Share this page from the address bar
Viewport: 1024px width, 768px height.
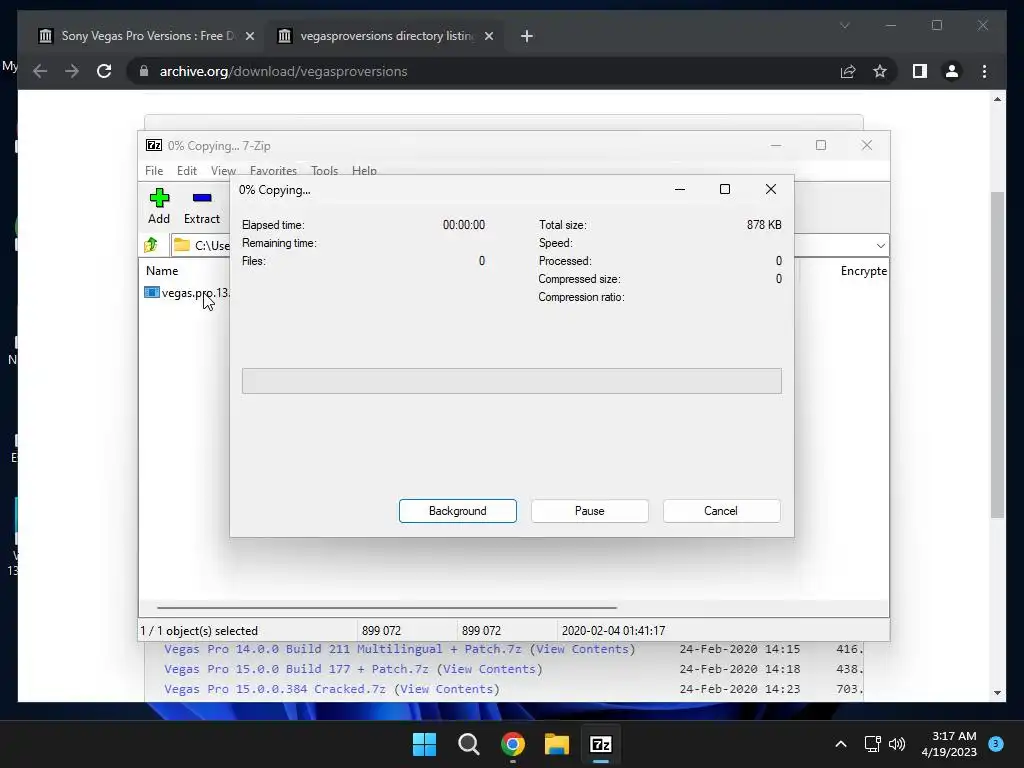tap(848, 71)
